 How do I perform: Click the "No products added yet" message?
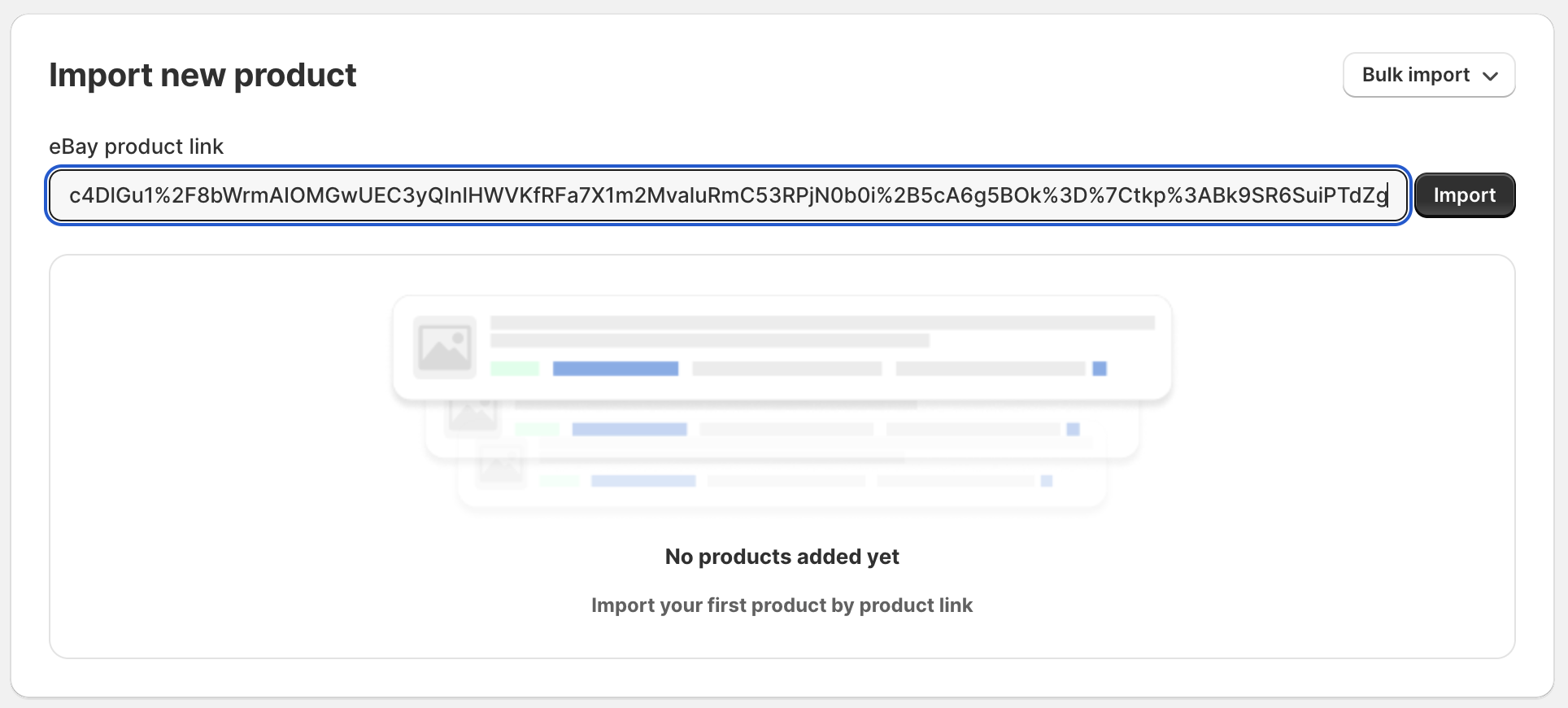pyautogui.click(x=782, y=557)
